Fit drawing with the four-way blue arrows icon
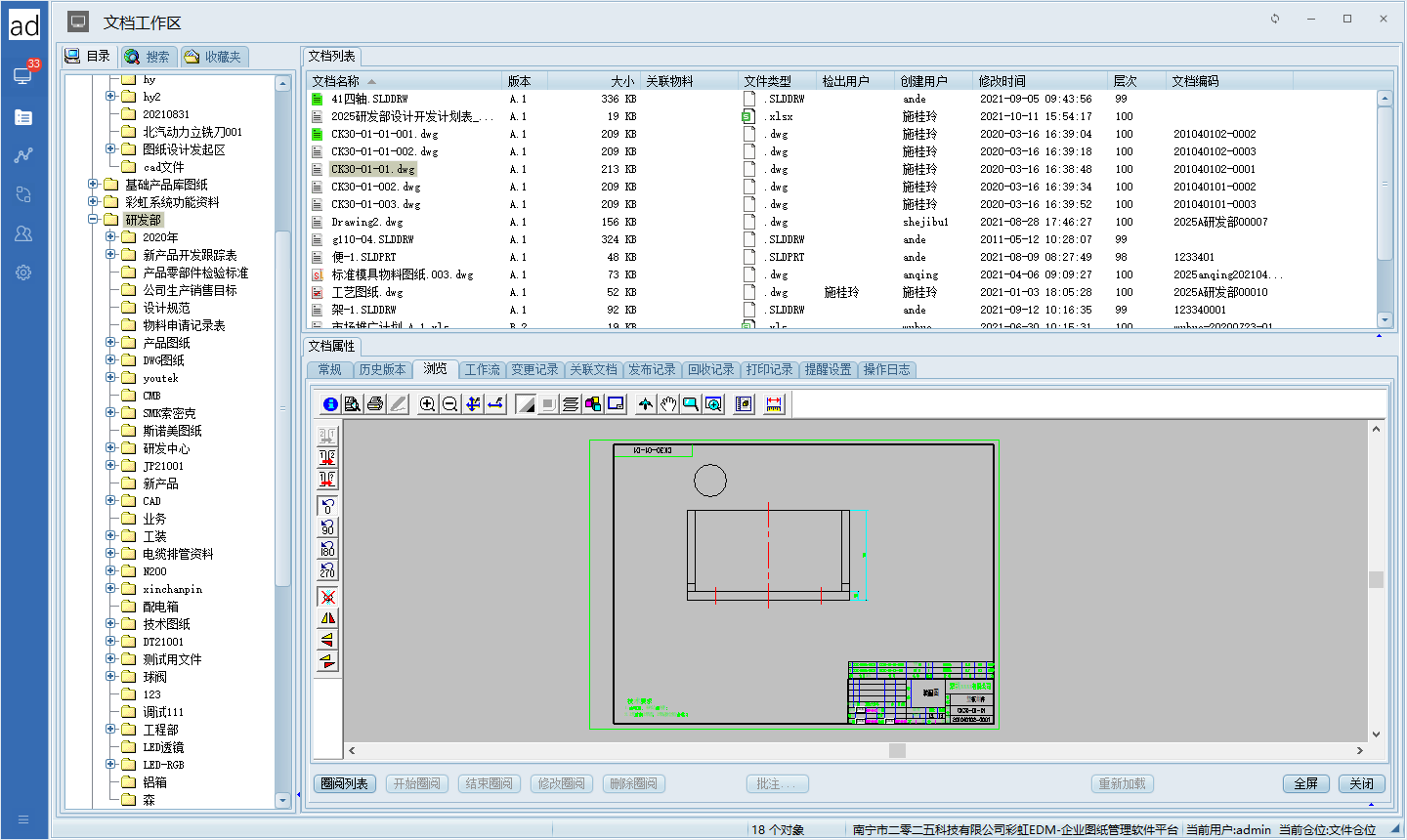 point(473,404)
